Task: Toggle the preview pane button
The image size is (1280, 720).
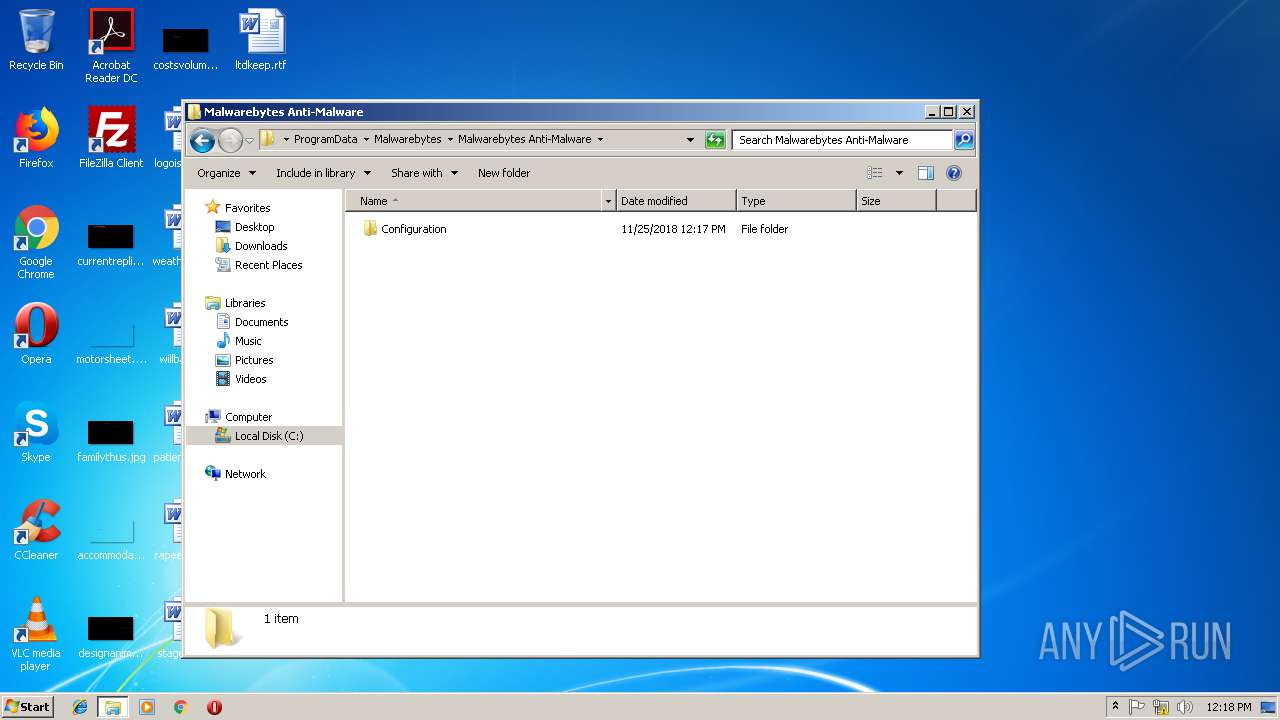Action: pyautogui.click(x=926, y=173)
